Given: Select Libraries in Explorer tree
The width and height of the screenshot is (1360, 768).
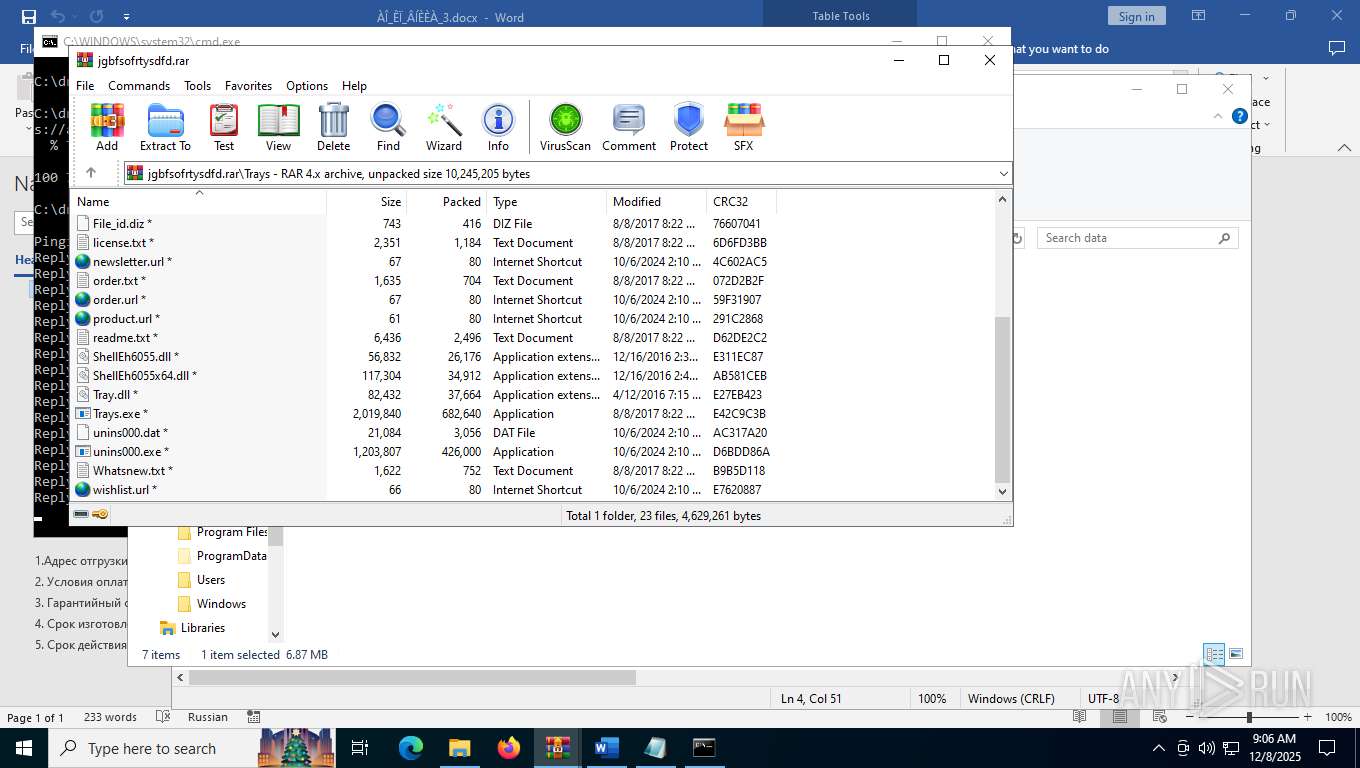Looking at the screenshot, I should [203, 628].
